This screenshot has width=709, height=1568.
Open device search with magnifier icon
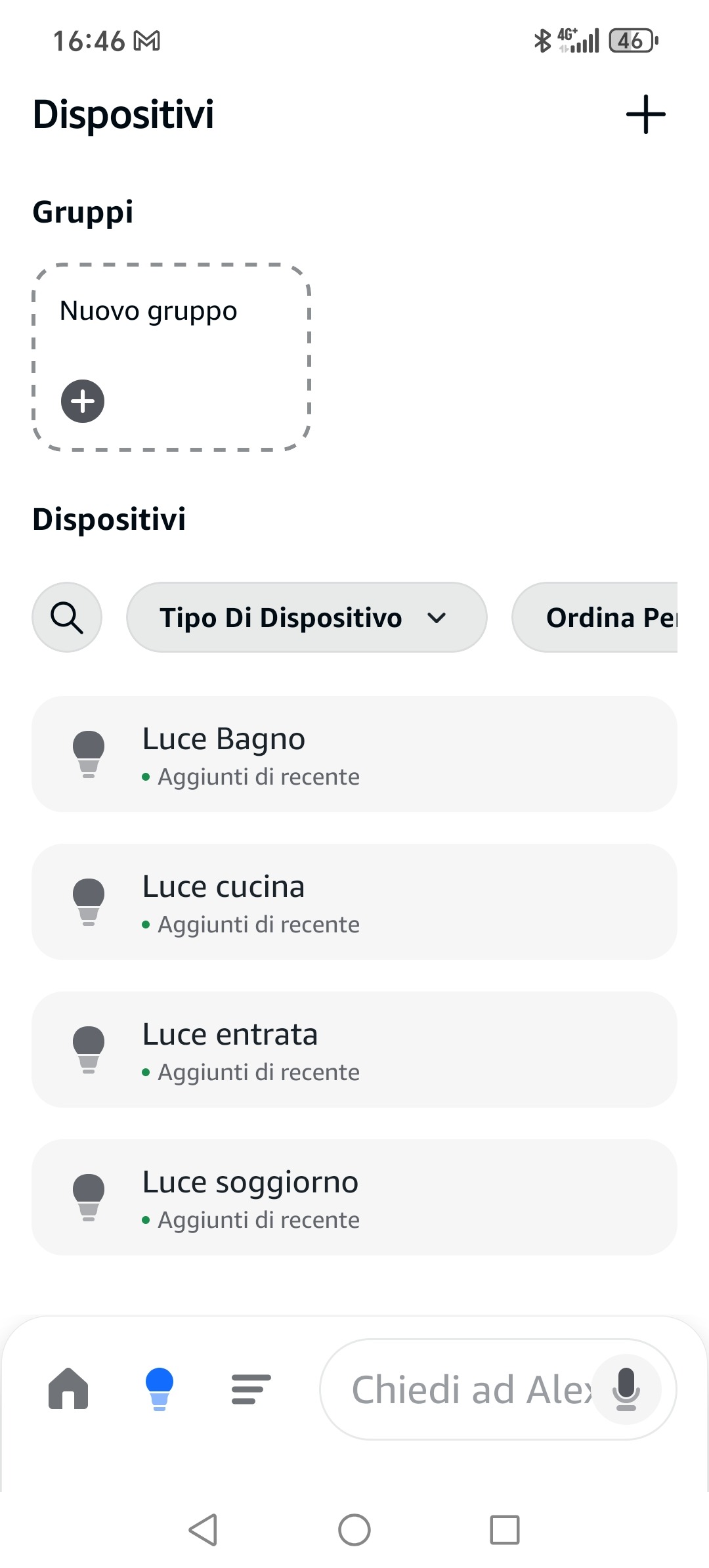(x=67, y=617)
